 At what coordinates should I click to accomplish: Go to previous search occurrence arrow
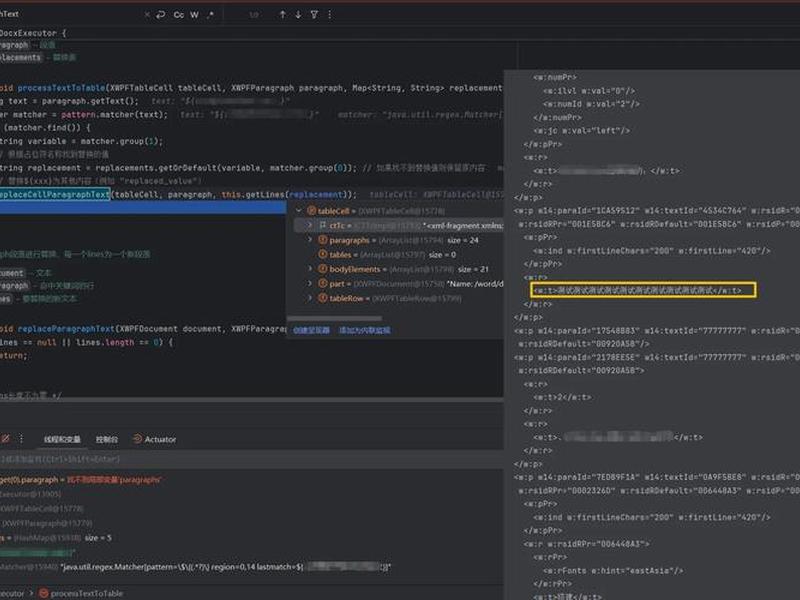(282, 15)
